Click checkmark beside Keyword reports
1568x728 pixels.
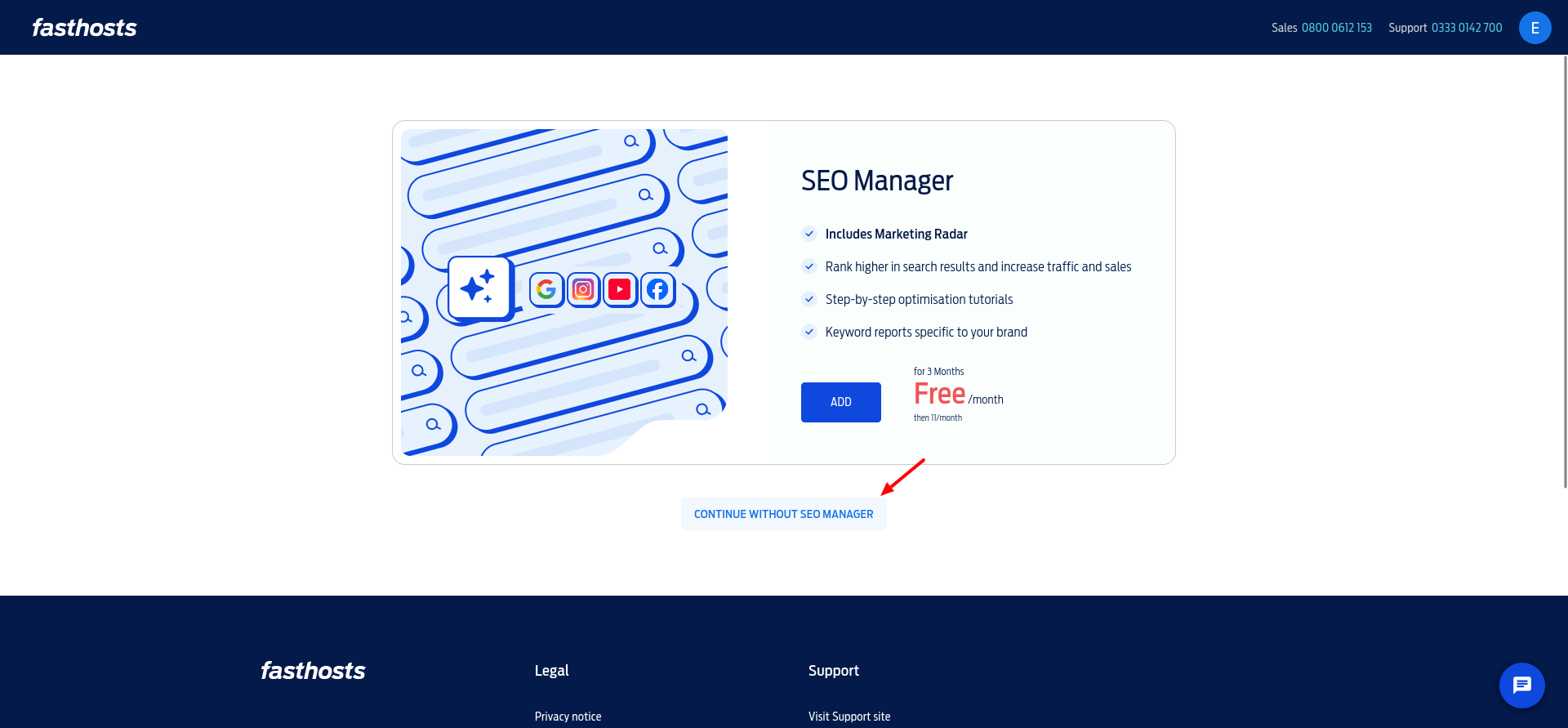click(x=809, y=332)
